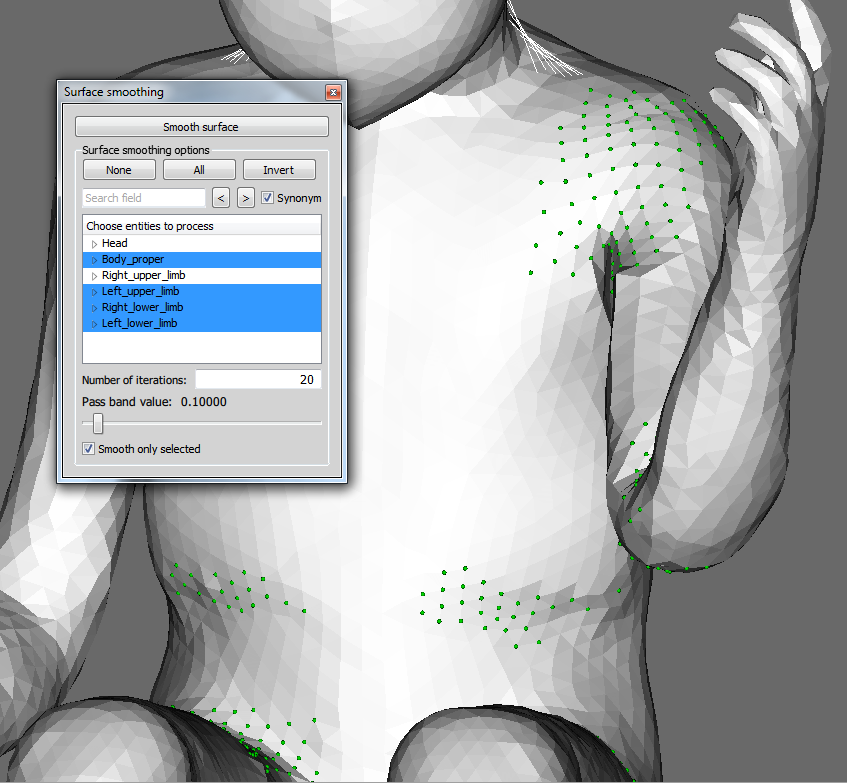Toggle Smooth only selected checkbox
The height and width of the screenshot is (783, 847).
[x=88, y=449]
